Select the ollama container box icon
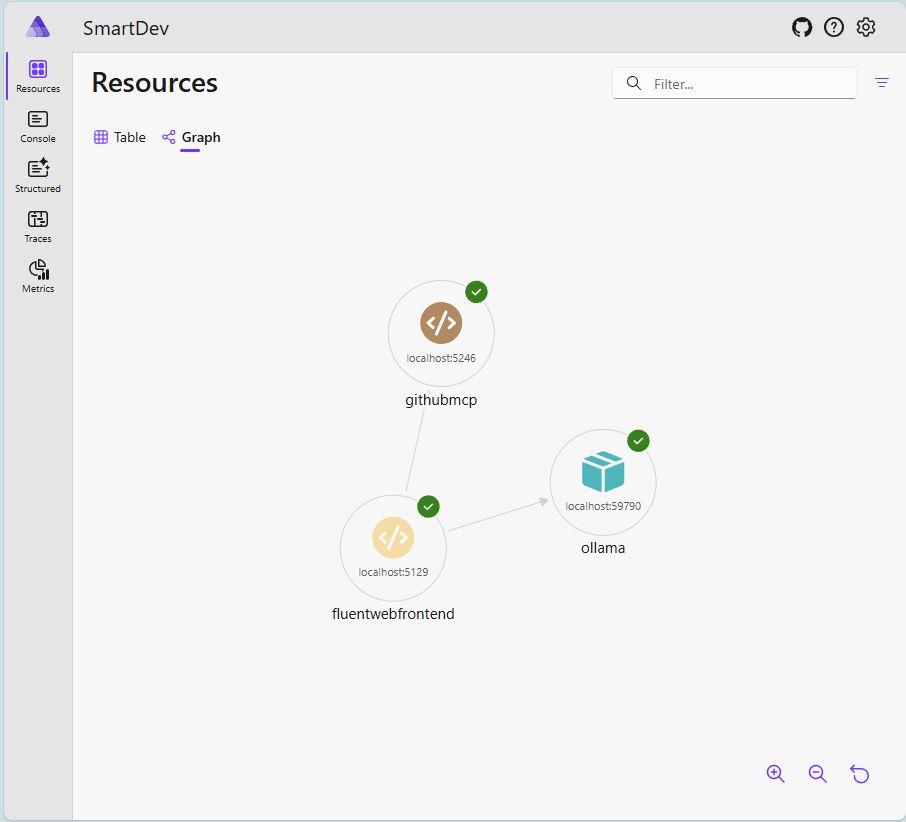This screenshot has width=906, height=822. point(603,471)
